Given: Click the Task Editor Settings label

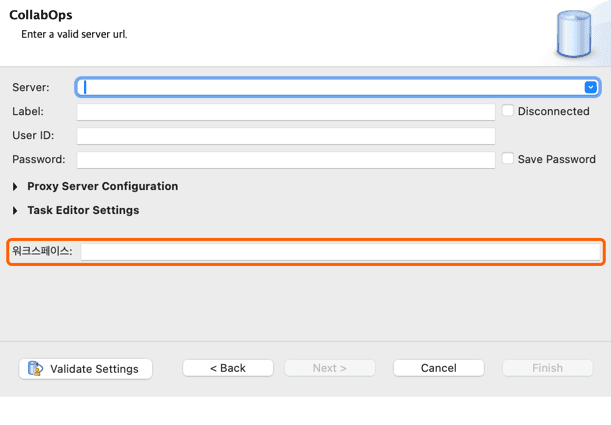Looking at the screenshot, I should tap(83, 210).
